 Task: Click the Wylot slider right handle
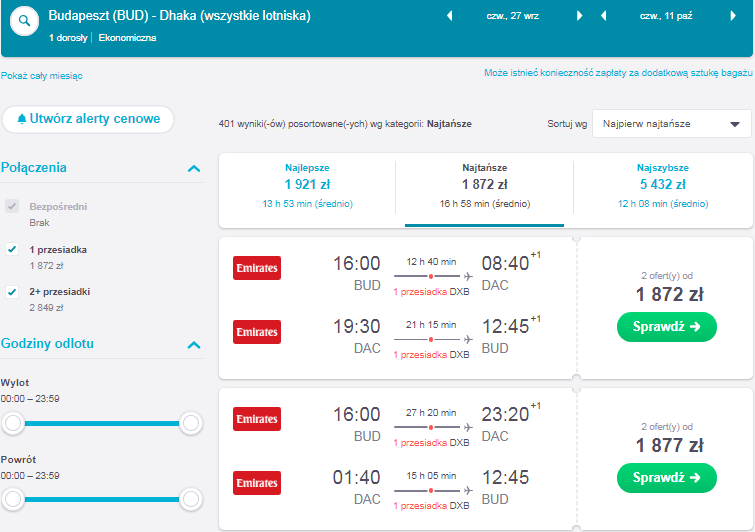(191, 423)
